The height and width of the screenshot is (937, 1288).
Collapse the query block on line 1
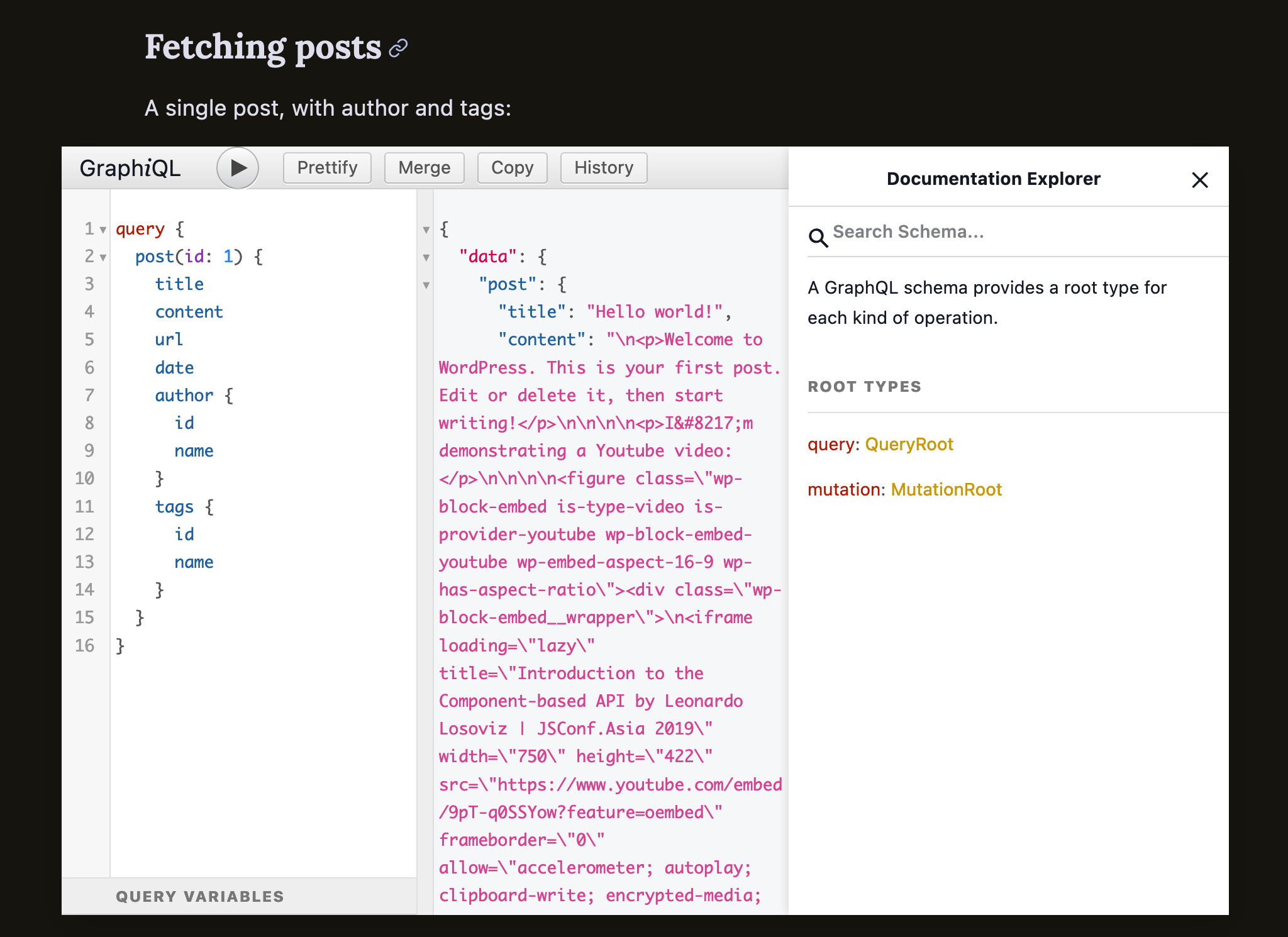[104, 230]
